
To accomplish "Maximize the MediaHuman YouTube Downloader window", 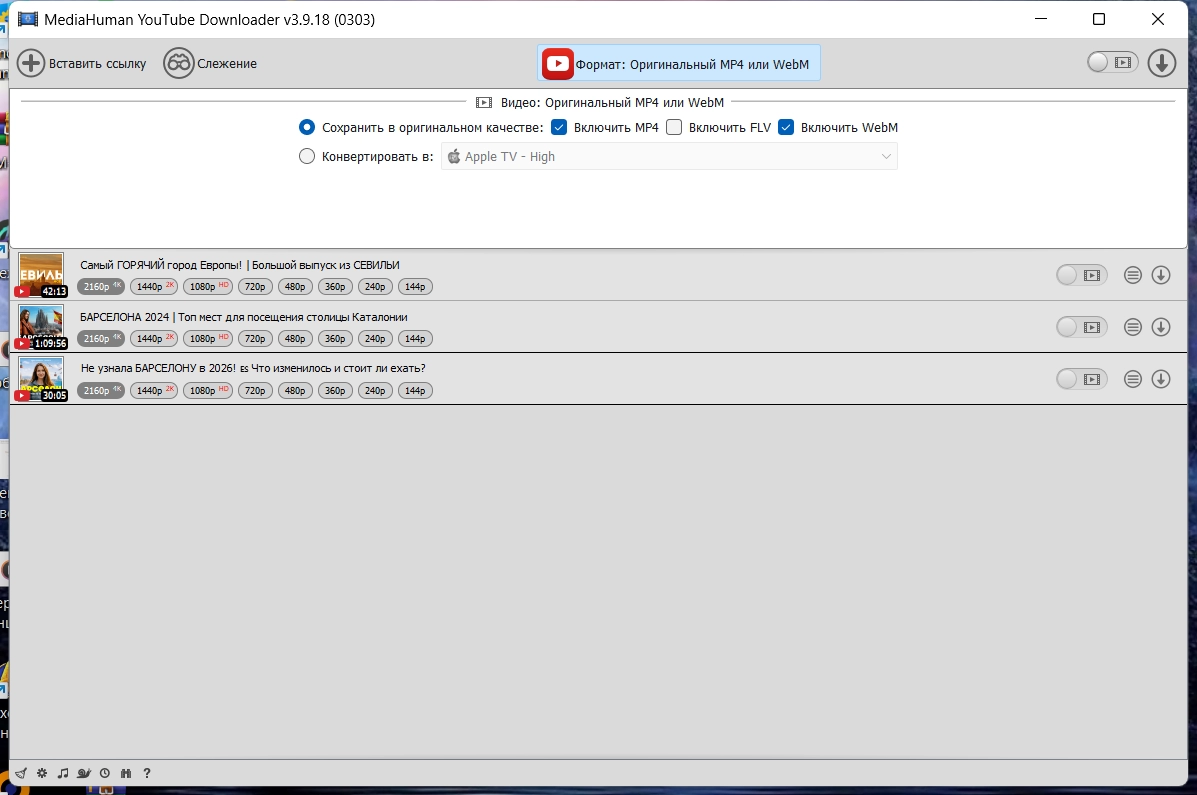I will (1099, 19).
